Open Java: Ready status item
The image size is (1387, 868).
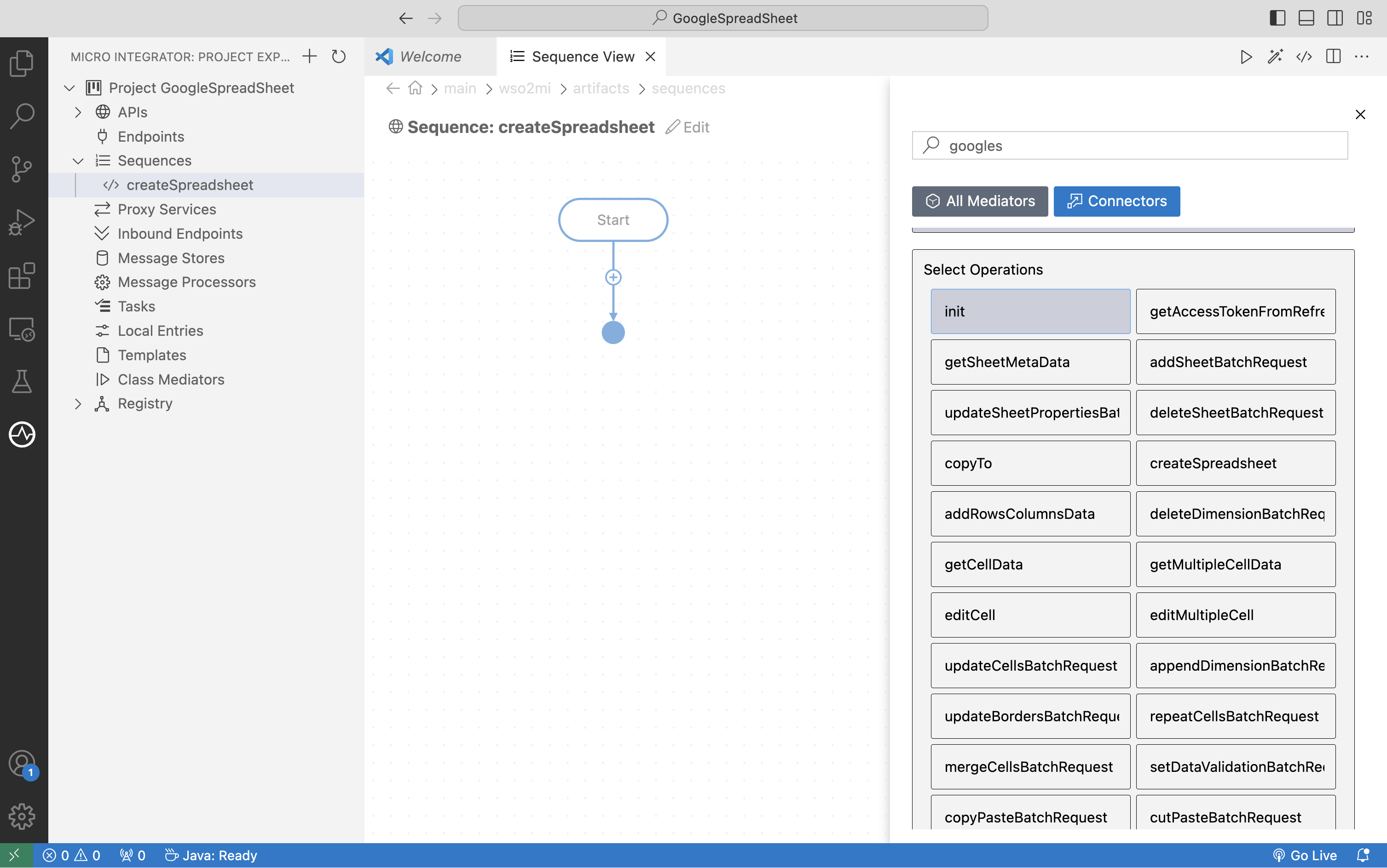211,856
